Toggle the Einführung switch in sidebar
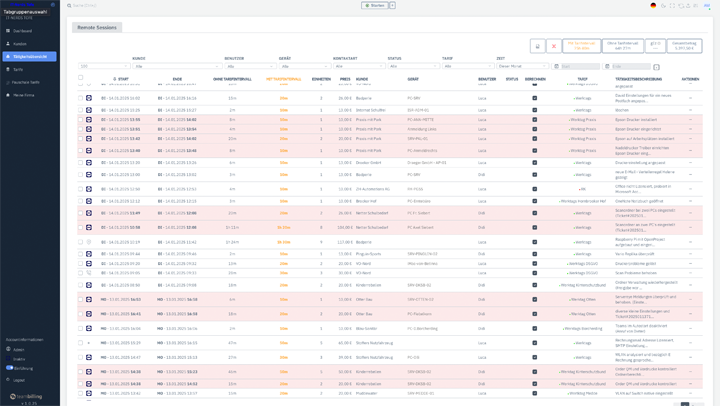 10,368
